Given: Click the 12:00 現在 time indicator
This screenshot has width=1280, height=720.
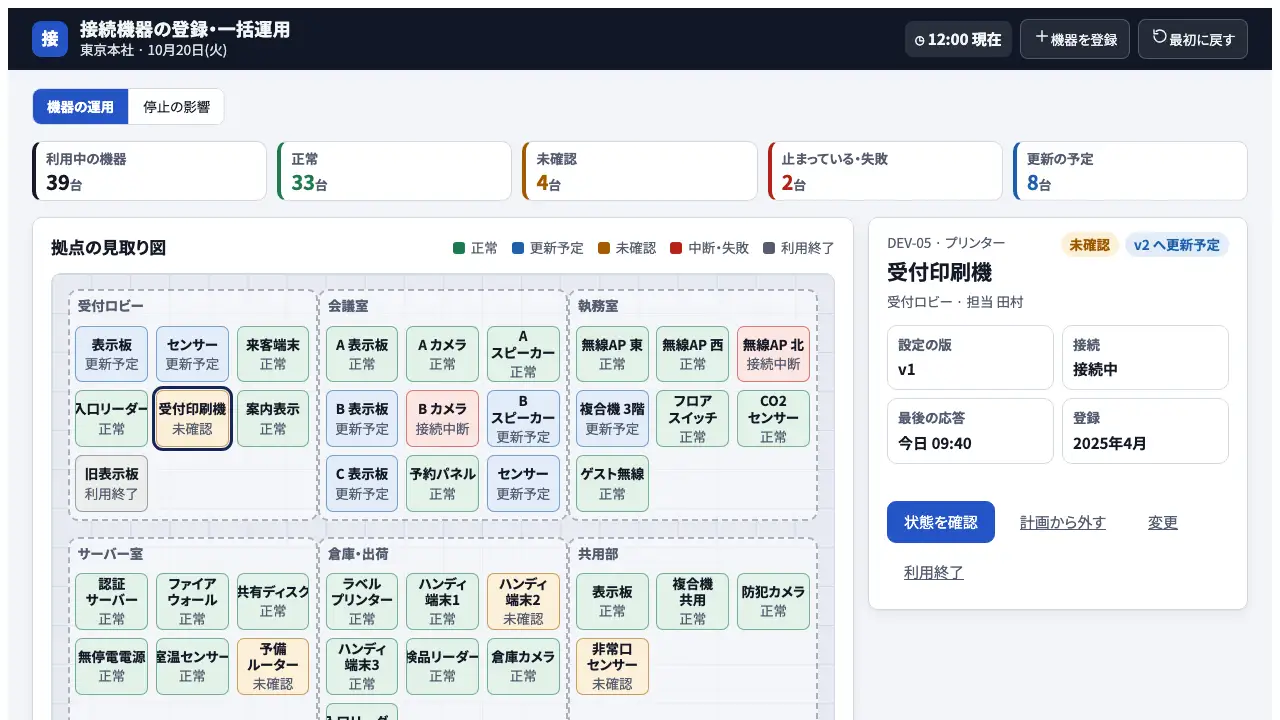Looking at the screenshot, I should (958, 39).
